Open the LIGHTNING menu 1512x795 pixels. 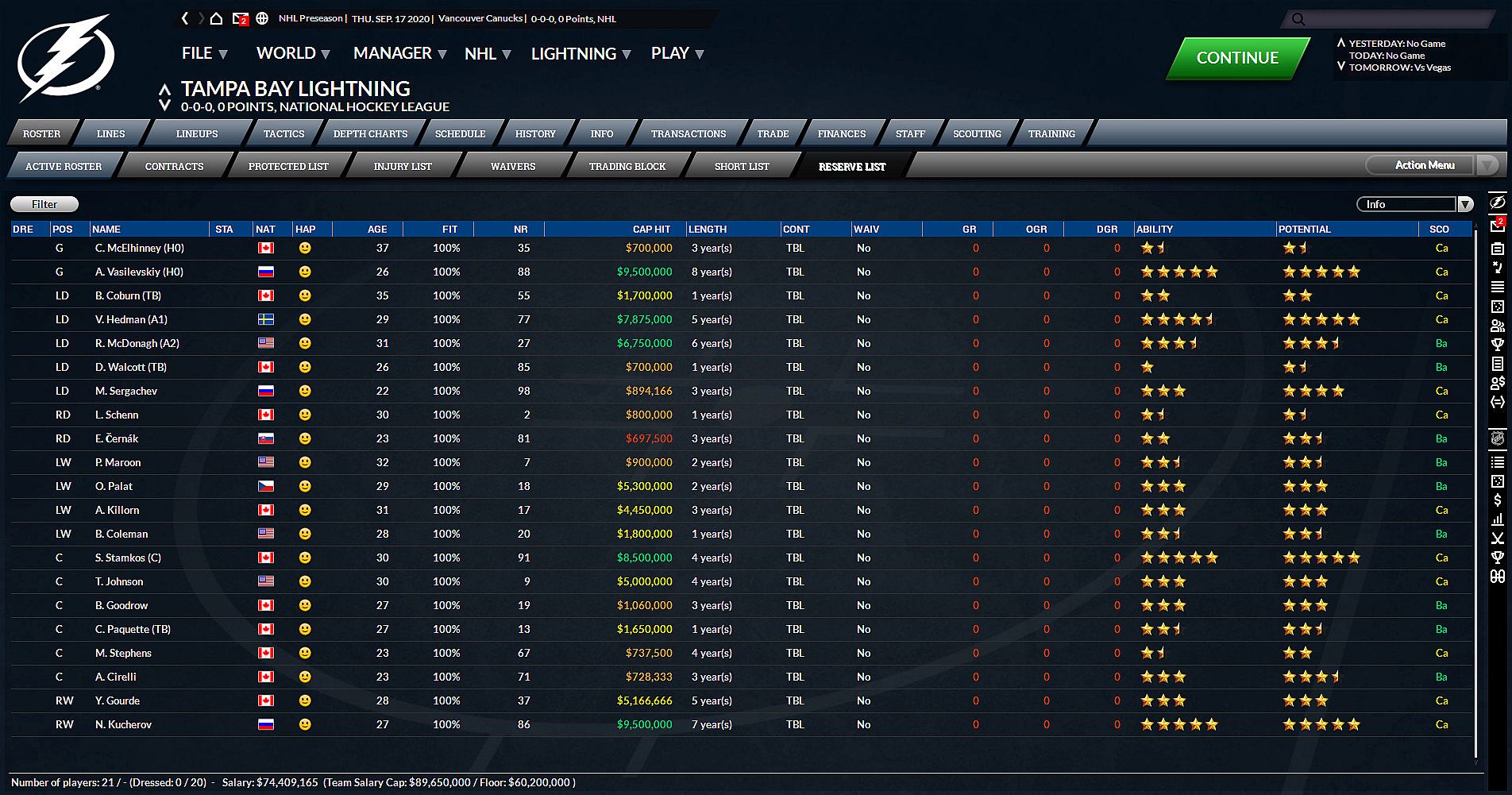(x=580, y=54)
